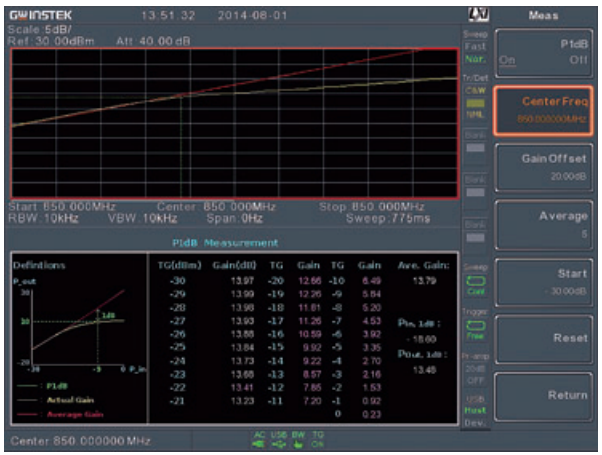The width and height of the screenshot is (602, 455).
Task: Click the Actual Gain yellow legend swatch
Action: [27, 400]
